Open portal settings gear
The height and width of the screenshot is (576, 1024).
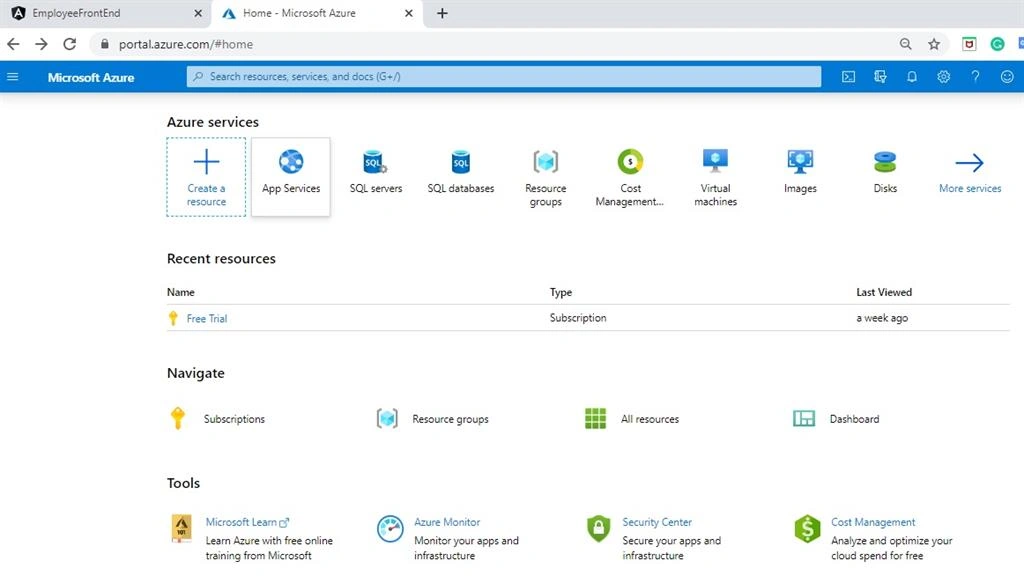[x=944, y=77]
